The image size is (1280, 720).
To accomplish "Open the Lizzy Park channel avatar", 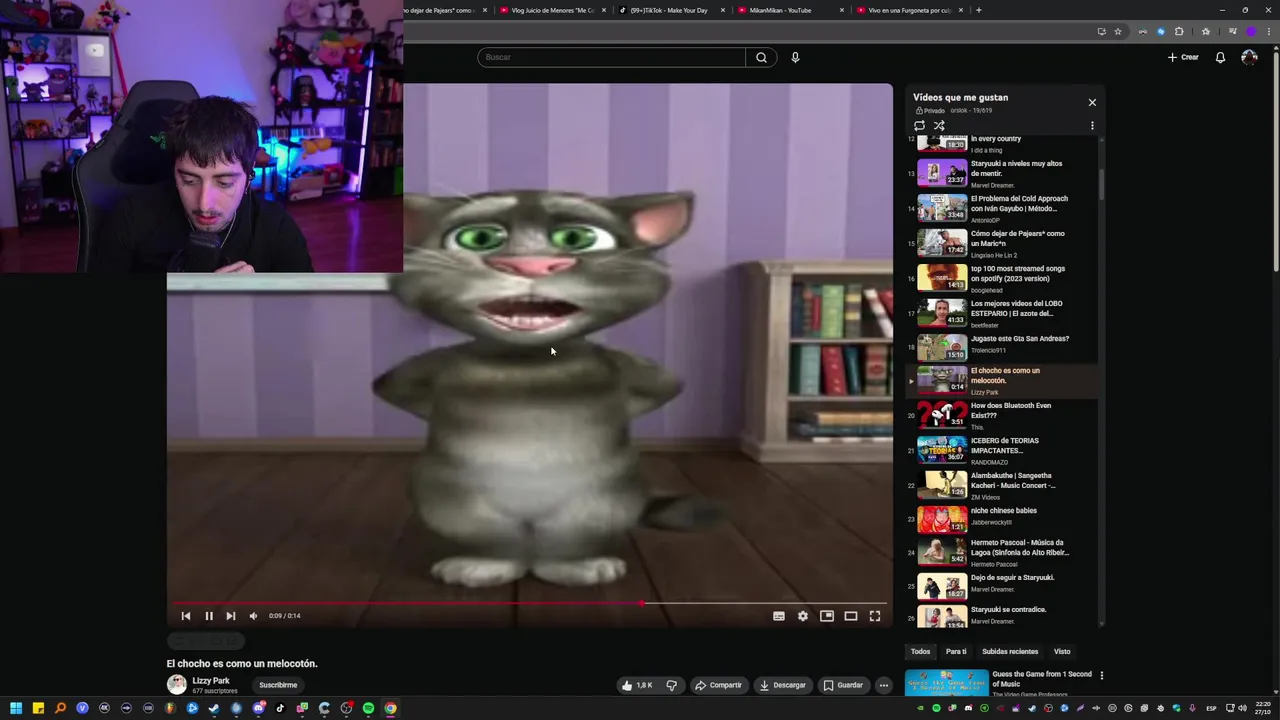I will (x=177, y=685).
